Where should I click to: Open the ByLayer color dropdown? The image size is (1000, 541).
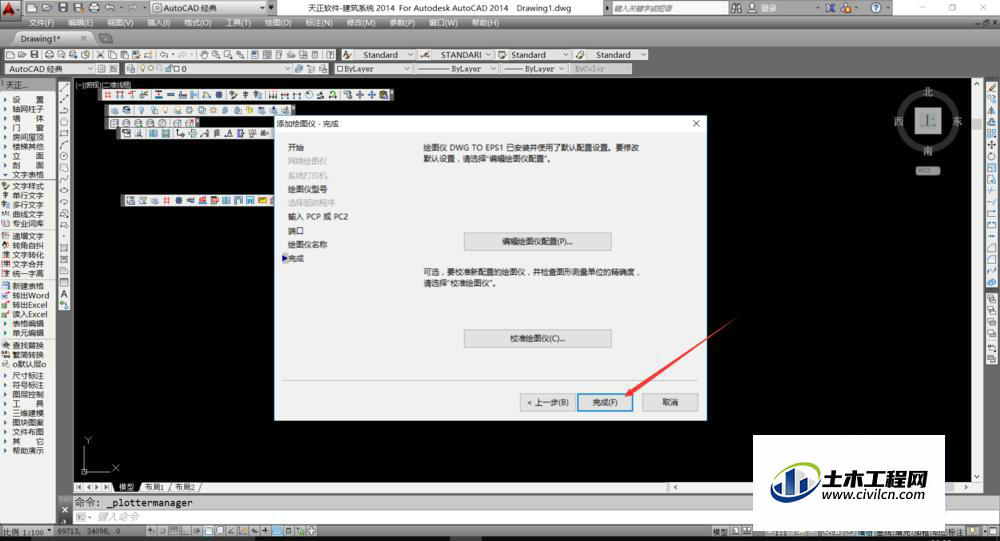click(406, 69)
